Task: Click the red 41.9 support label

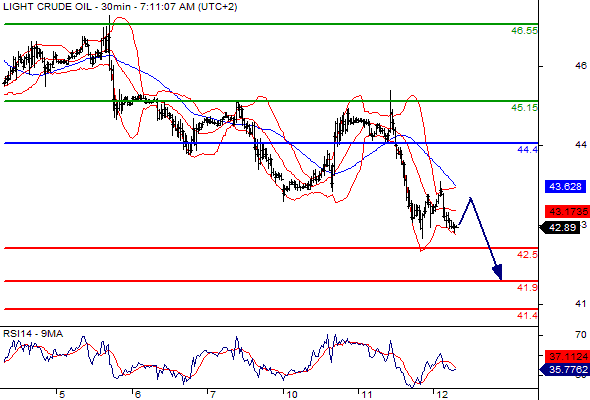Action: [x=528, y=288]
